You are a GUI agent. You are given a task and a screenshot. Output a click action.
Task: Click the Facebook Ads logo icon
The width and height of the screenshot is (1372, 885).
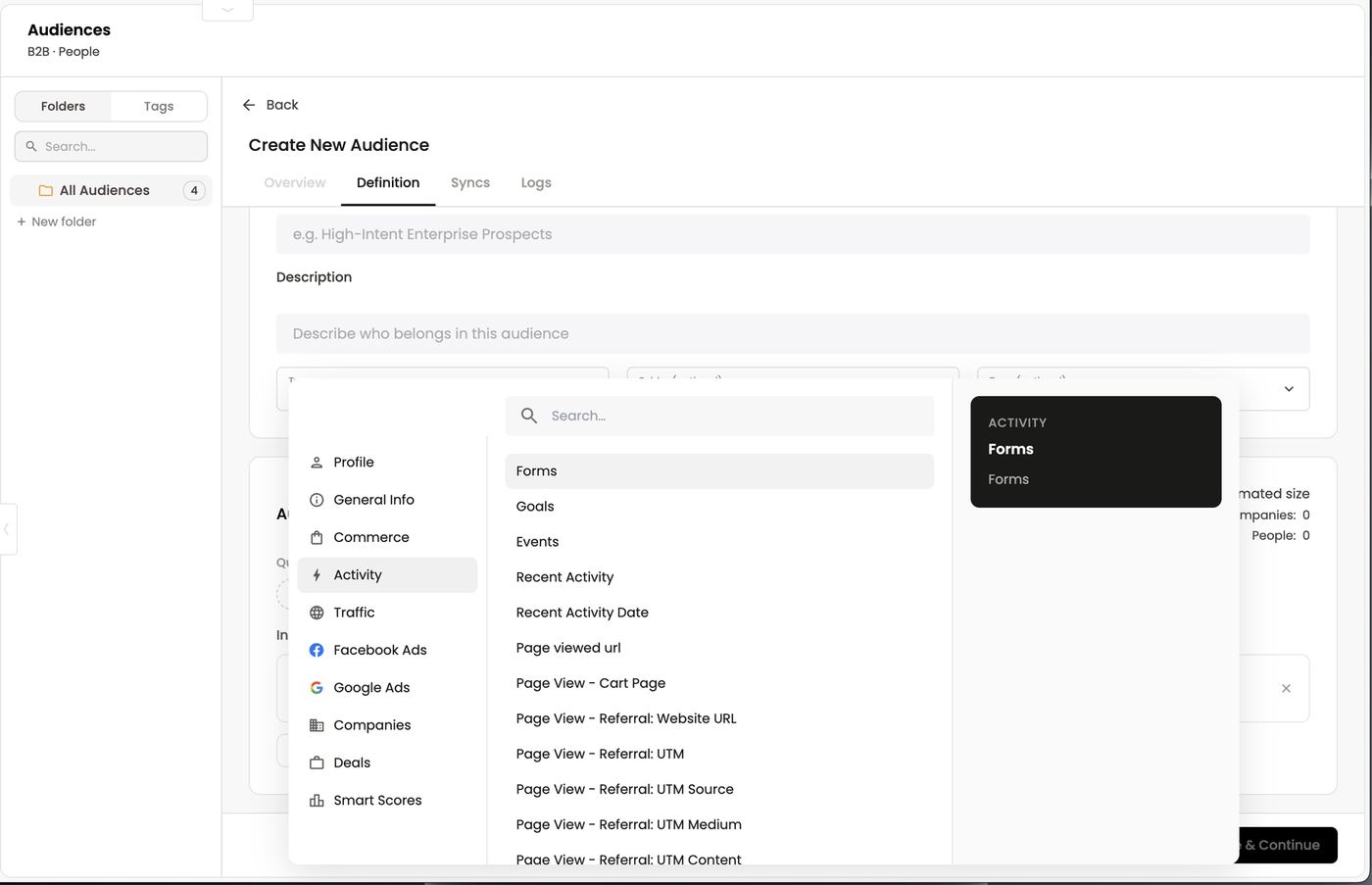click(x=317, y=650)
